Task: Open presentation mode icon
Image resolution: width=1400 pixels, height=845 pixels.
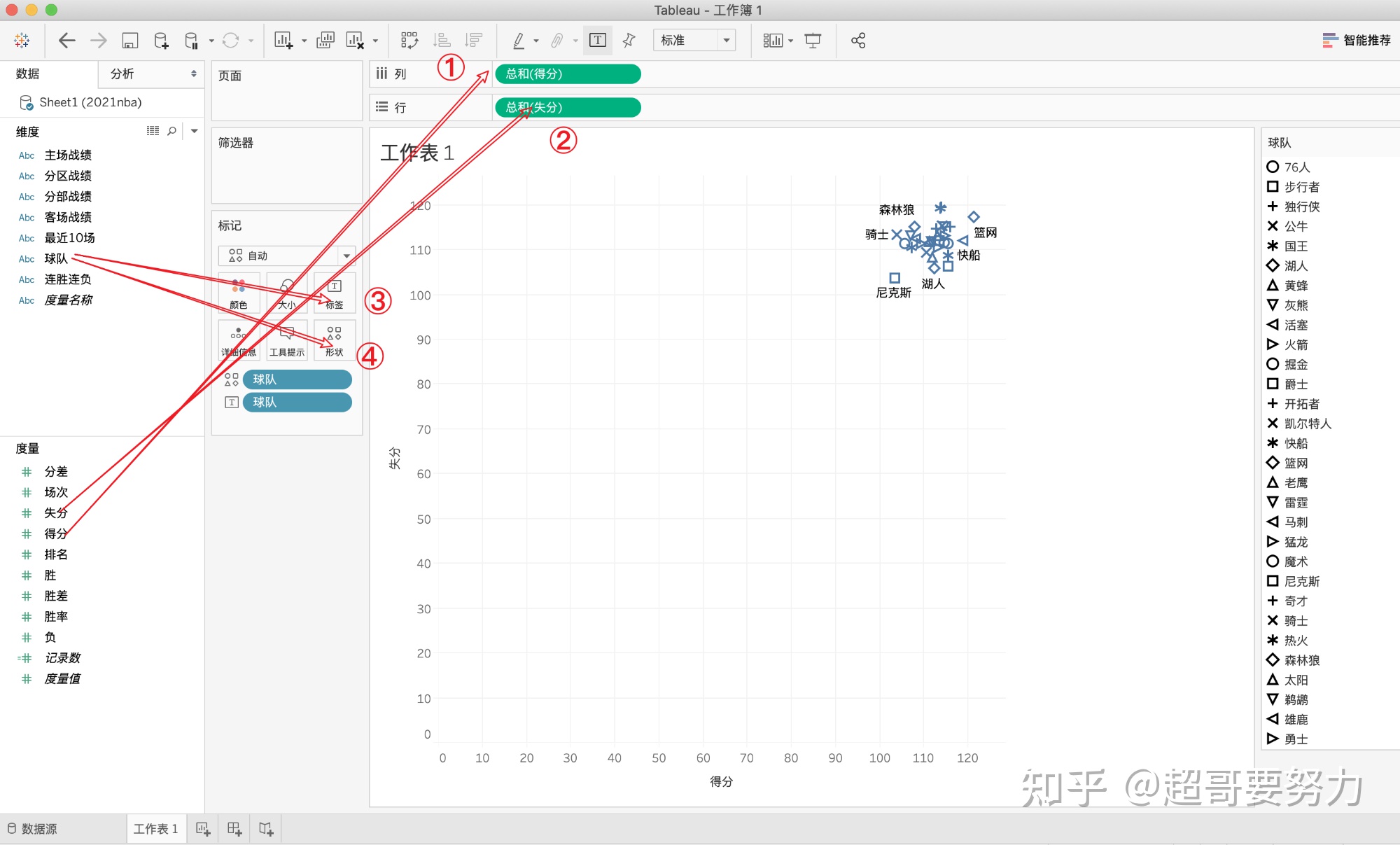Action: 813,41
